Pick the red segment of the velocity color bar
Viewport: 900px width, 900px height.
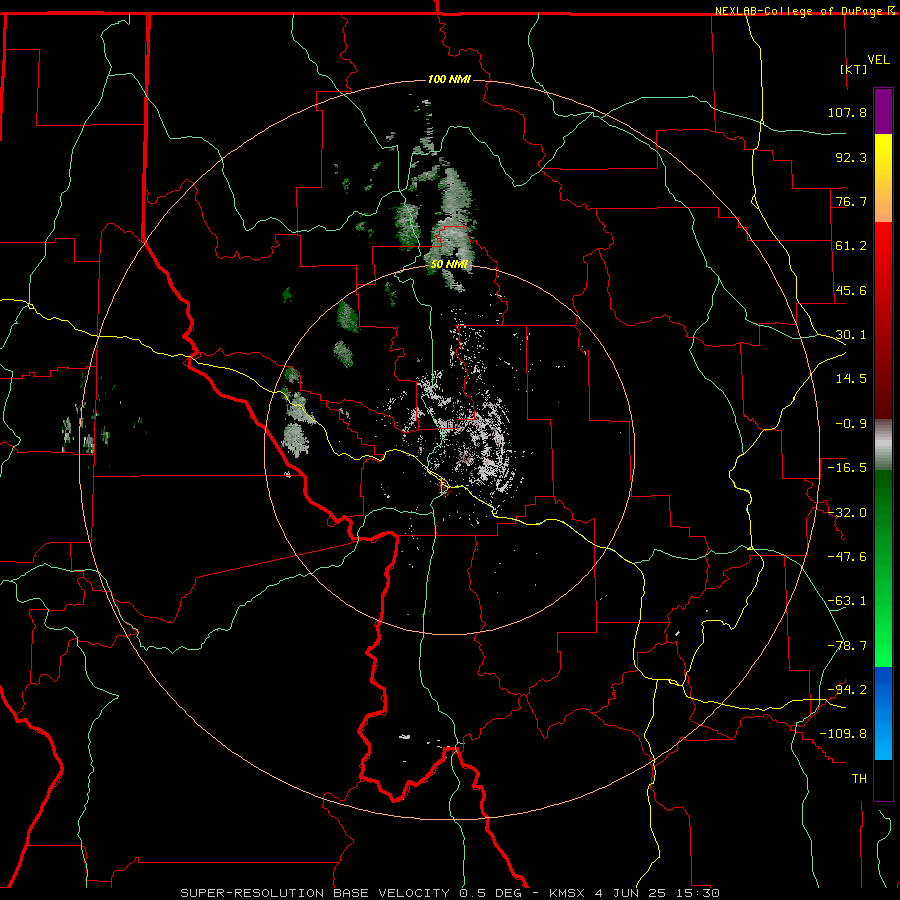point(883,320)
